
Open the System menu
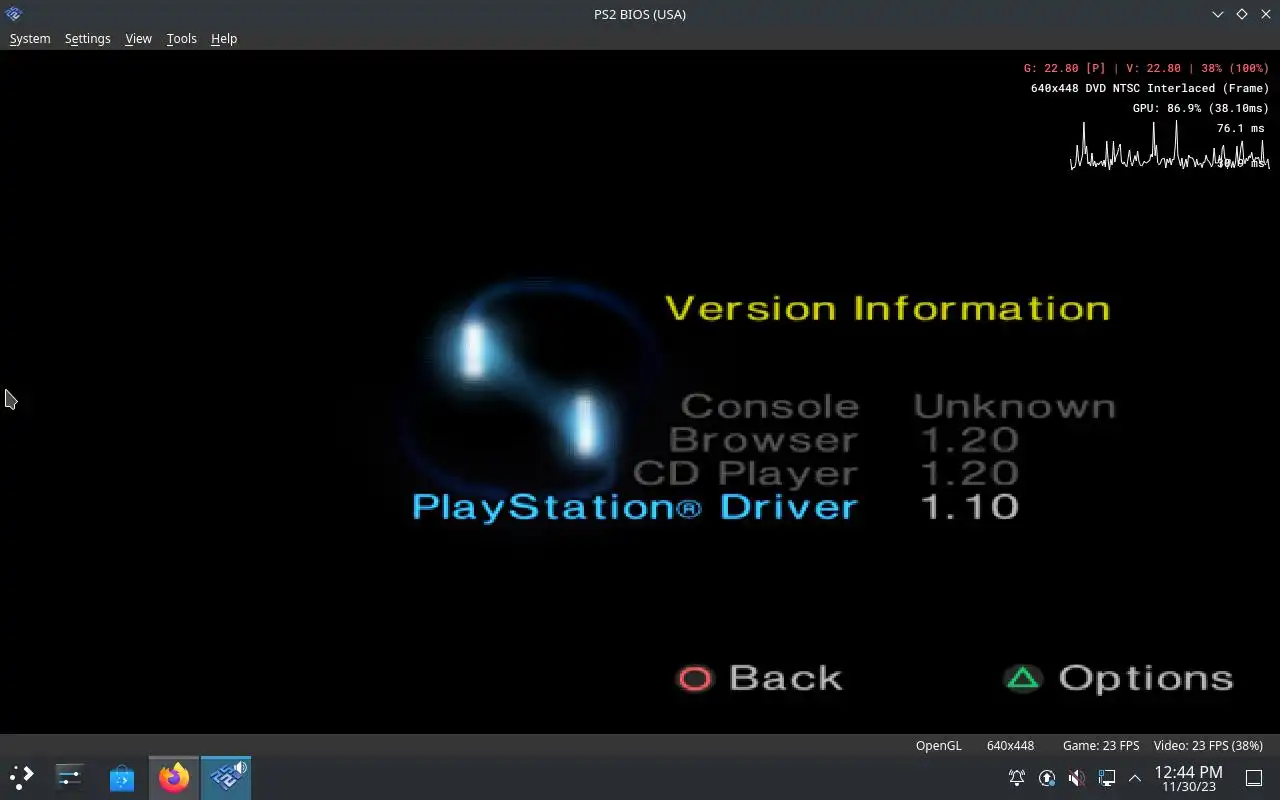pyautogui.click(x=30, y=38)
